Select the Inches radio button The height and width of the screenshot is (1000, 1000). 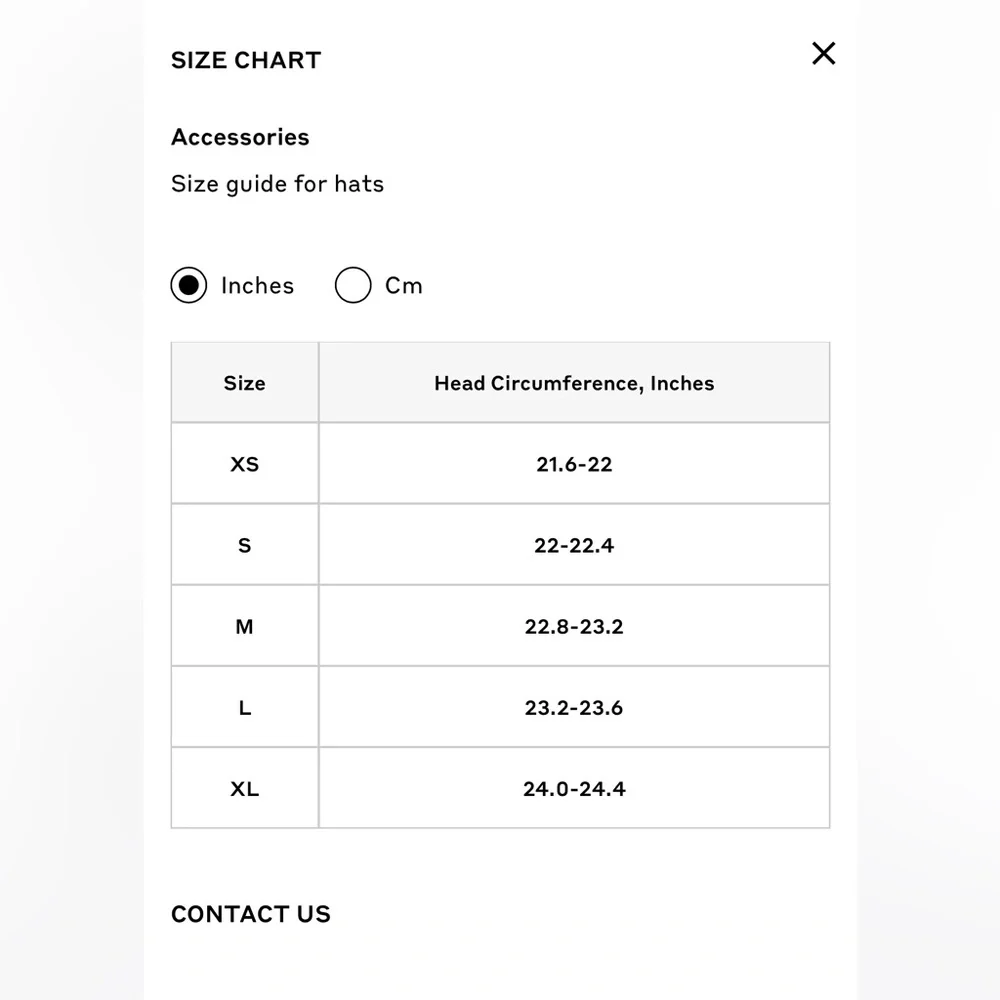189,285
